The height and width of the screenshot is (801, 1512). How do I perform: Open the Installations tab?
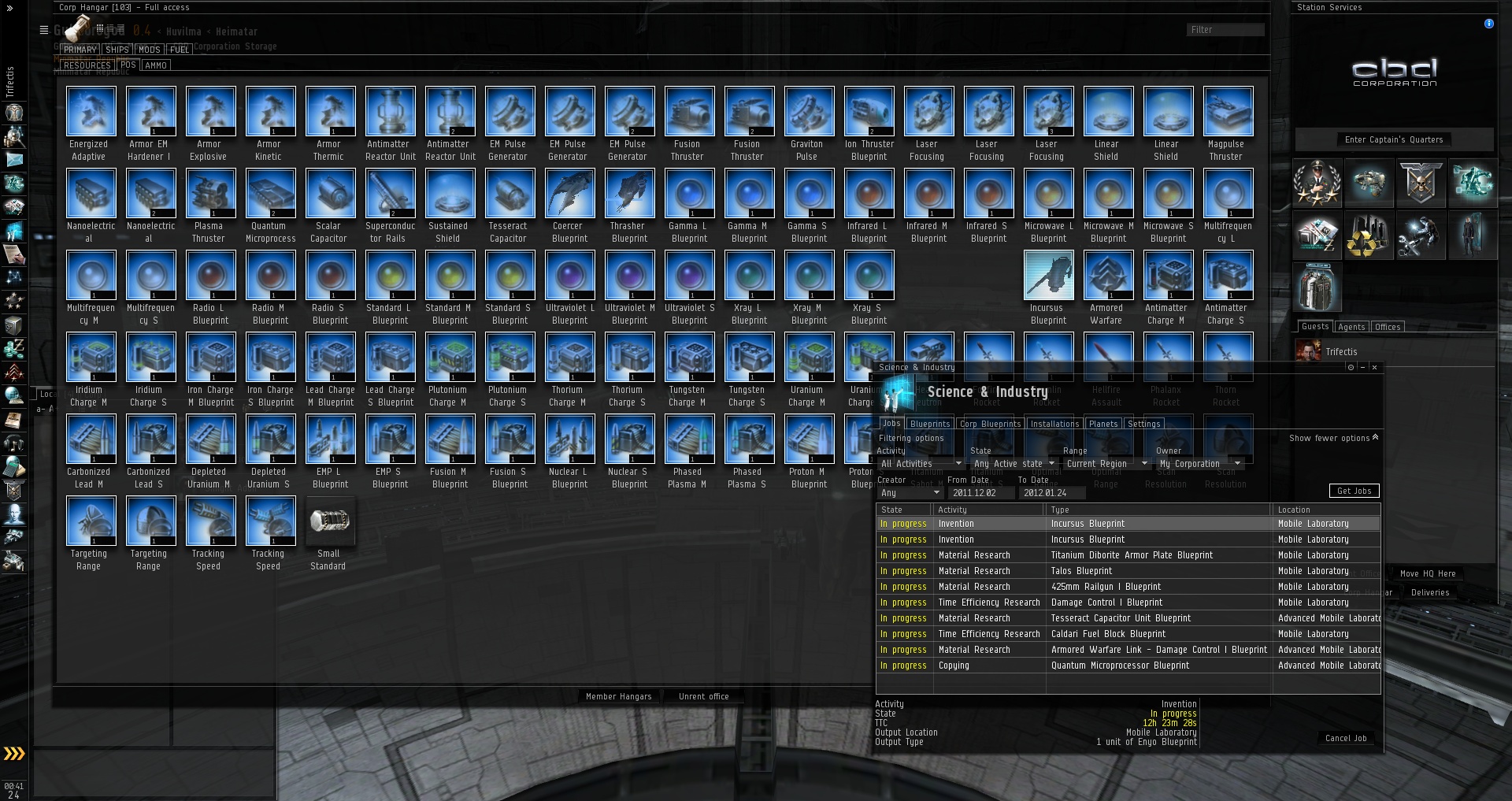(1055, 424)
